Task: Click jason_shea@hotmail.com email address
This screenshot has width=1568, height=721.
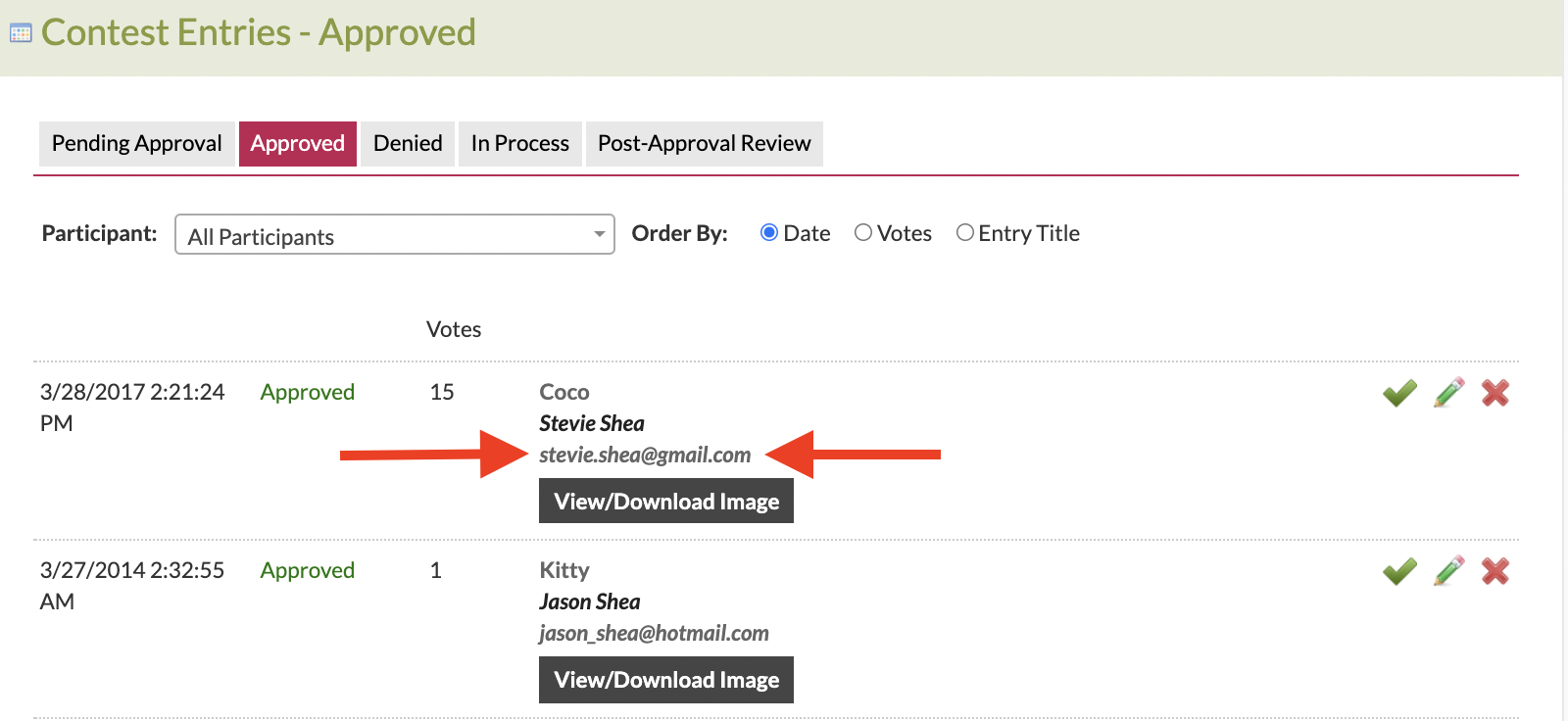Action: 654,633
